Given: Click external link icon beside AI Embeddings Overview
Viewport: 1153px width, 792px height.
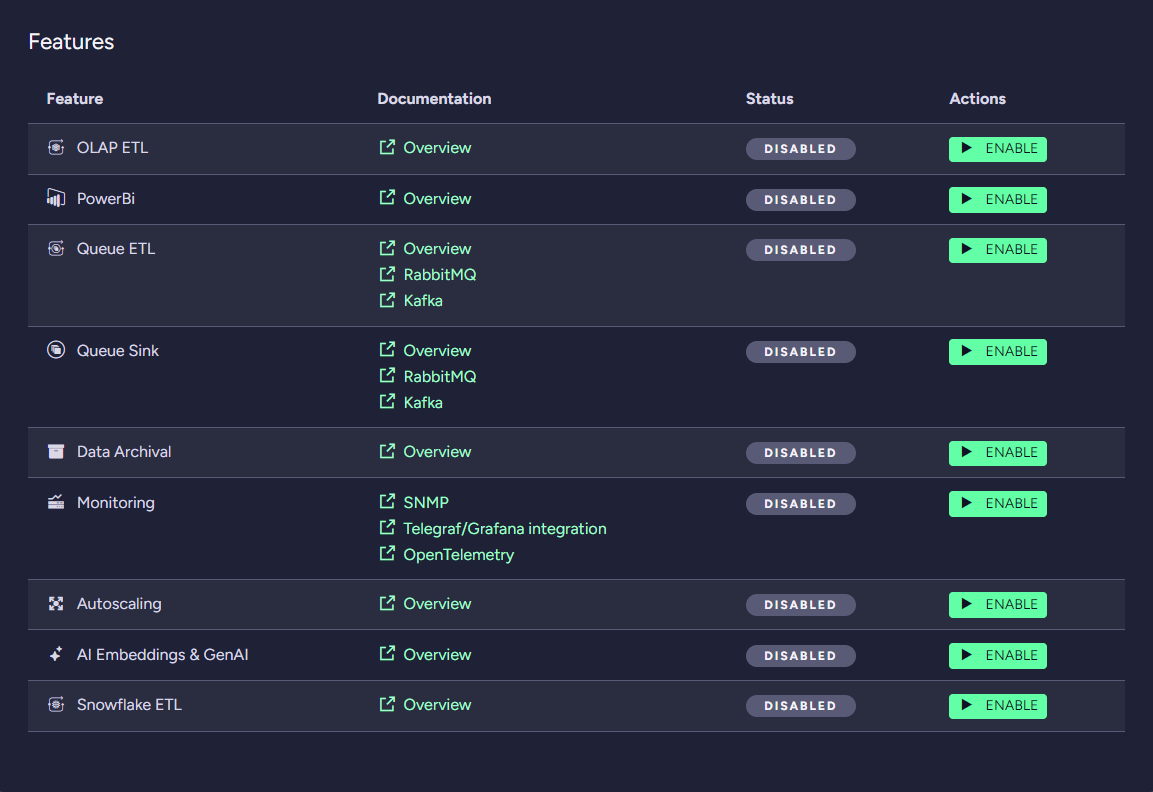Looking at the screenshot, I should [x=387, y=654].
